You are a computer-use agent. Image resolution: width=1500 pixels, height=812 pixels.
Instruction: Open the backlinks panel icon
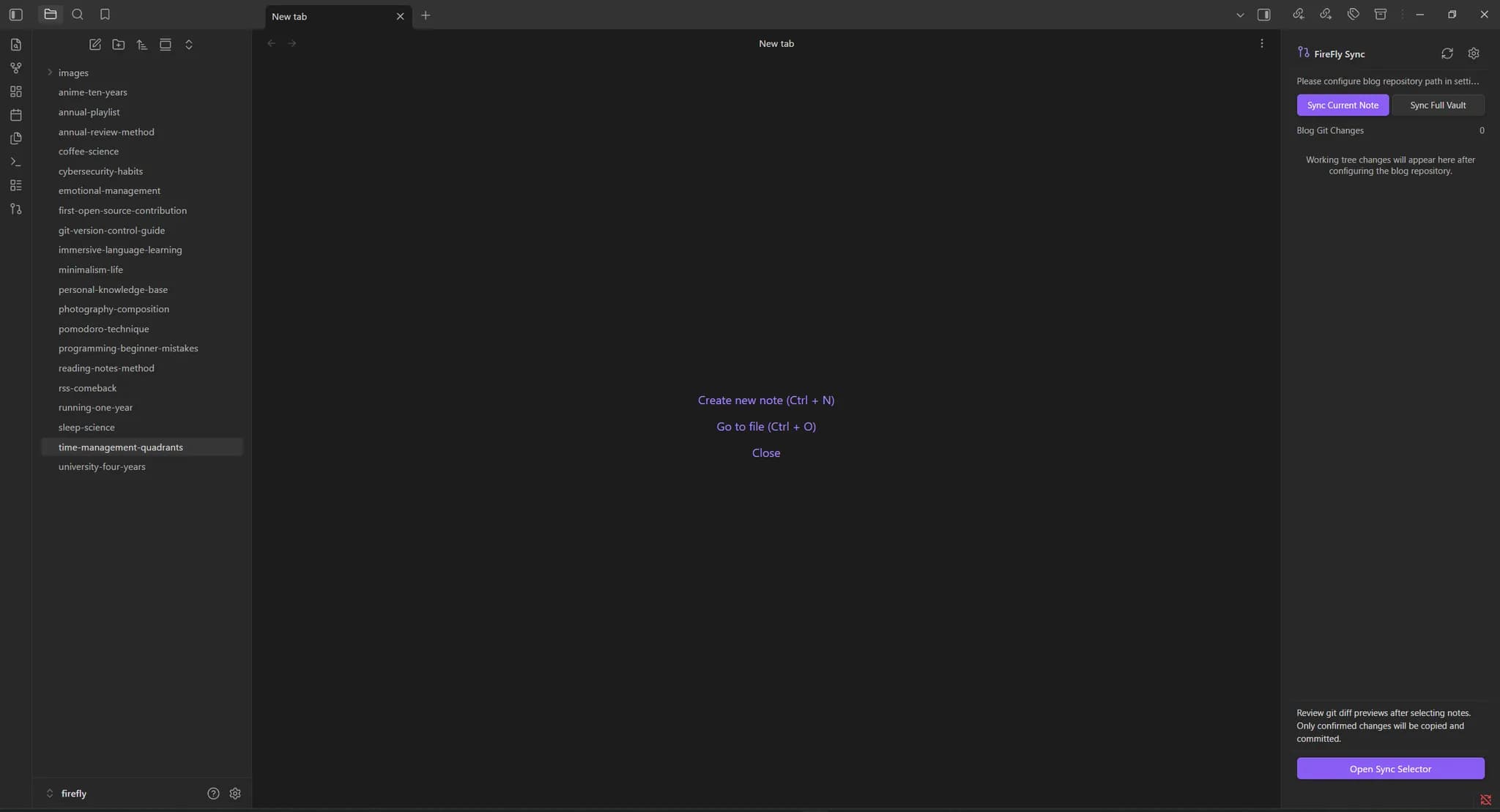(1298, 14)
